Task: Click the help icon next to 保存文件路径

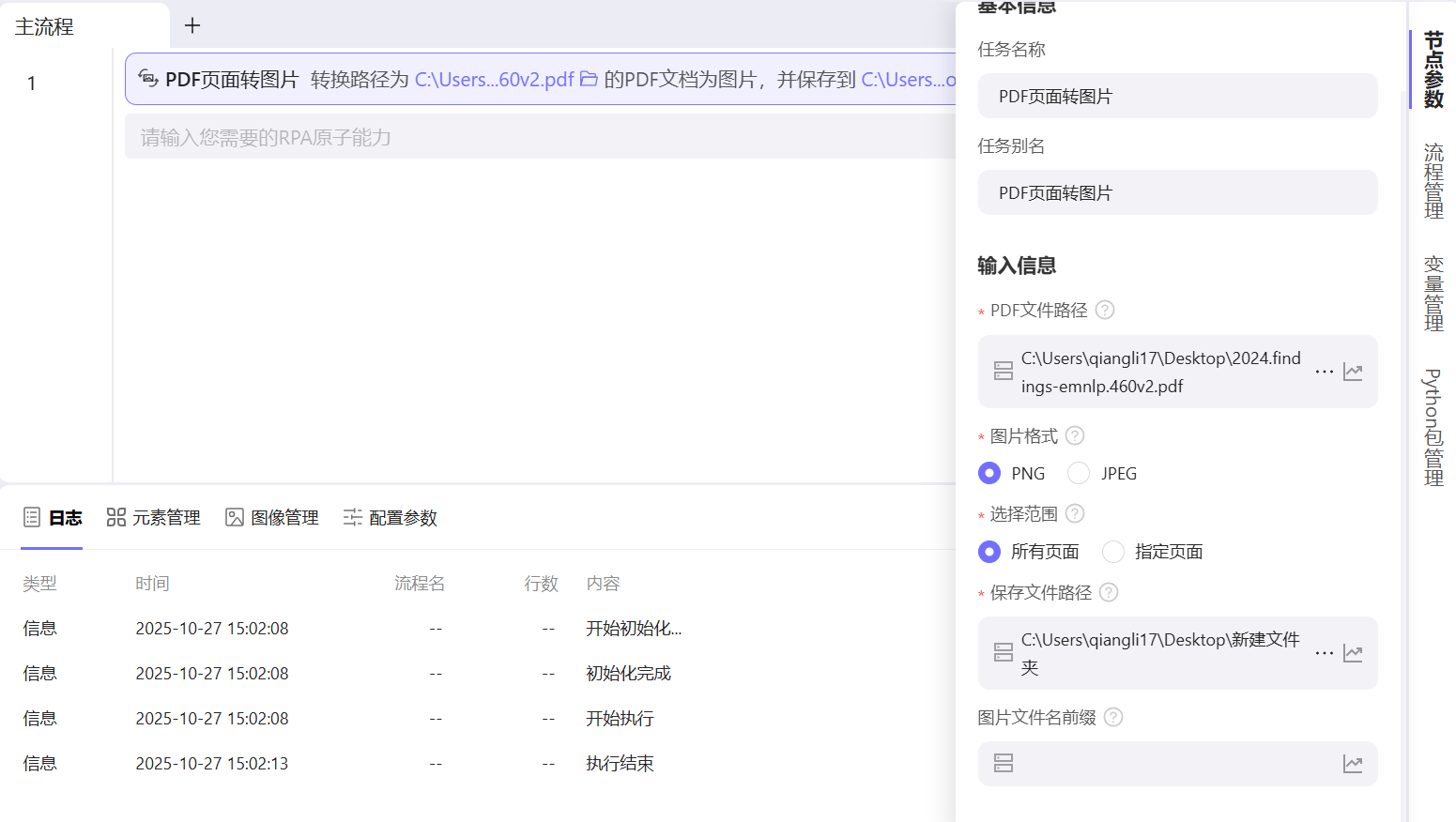Action: click(x=1109, y=592)
